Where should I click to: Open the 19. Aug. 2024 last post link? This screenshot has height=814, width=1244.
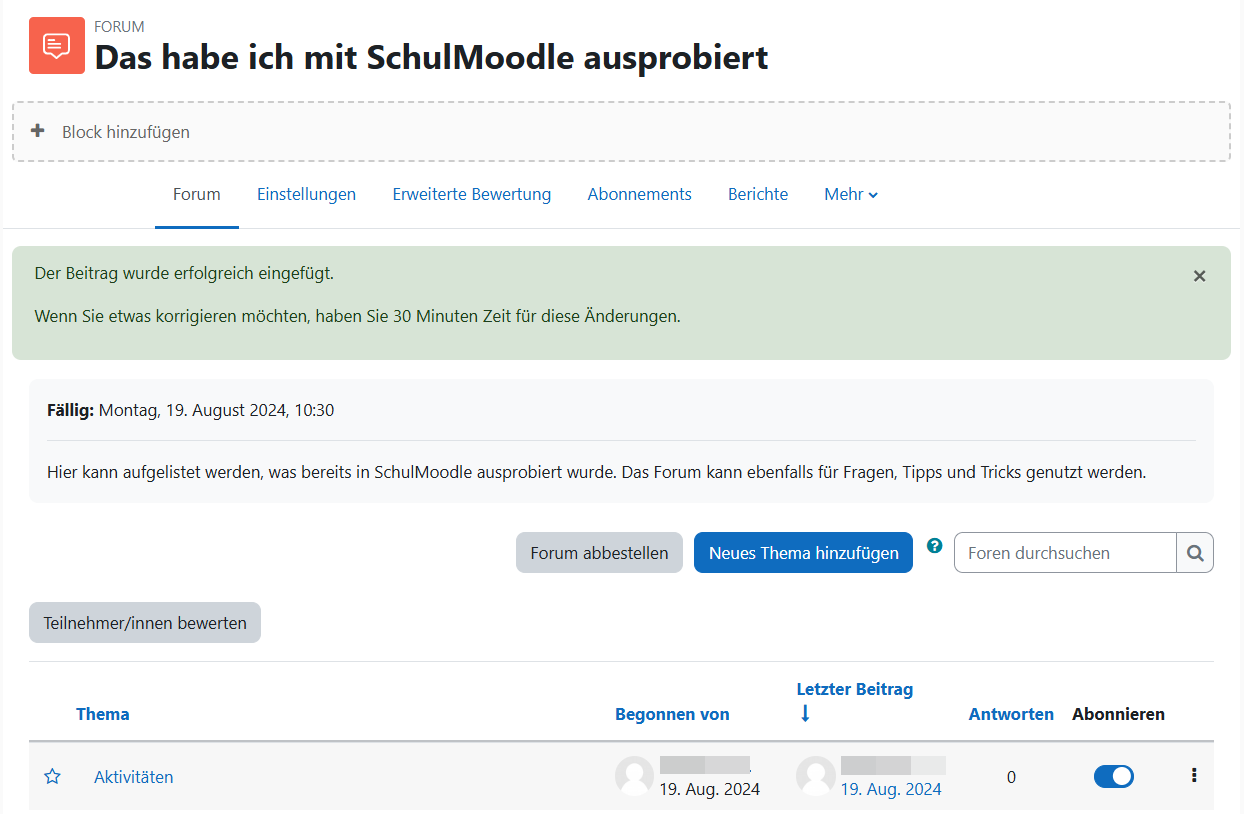tap(891, 789)
